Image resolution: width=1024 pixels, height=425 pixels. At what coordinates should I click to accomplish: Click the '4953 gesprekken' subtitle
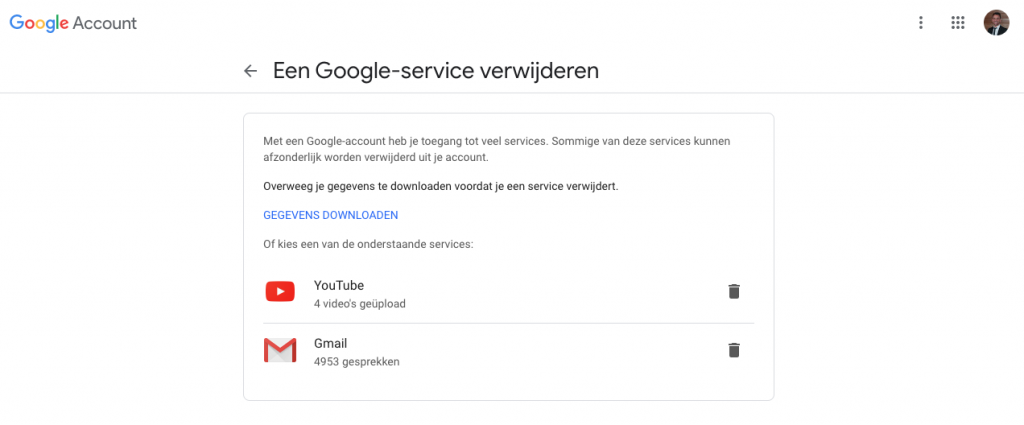357,361
